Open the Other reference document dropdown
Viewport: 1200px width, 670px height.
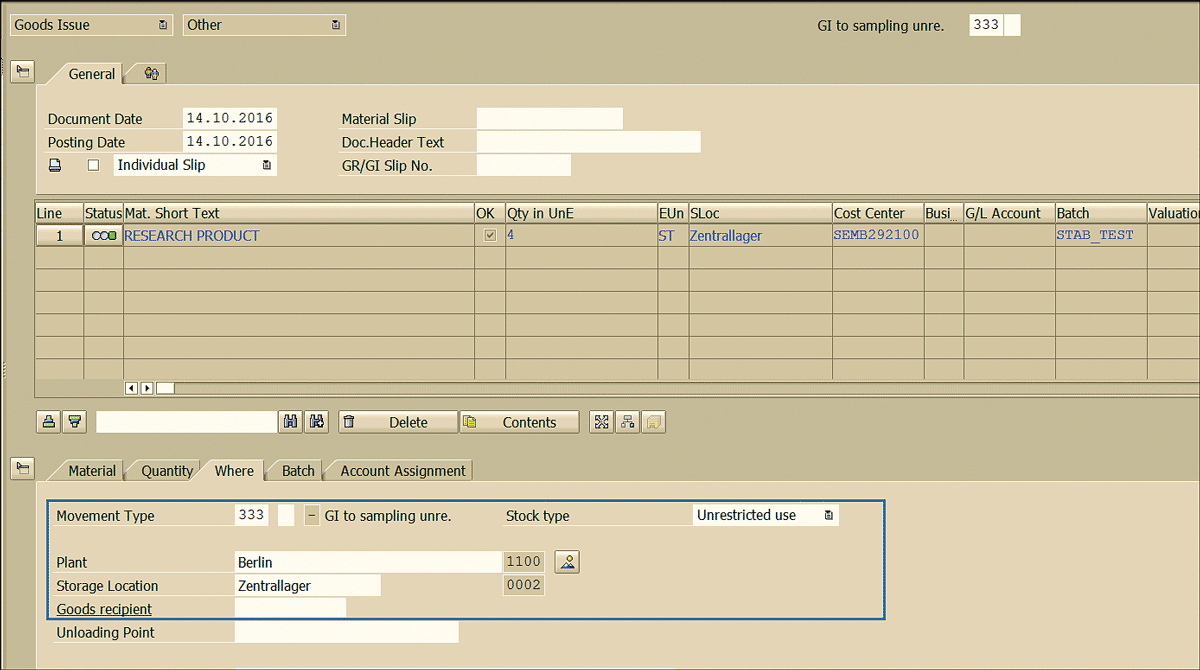pos(264,25)
